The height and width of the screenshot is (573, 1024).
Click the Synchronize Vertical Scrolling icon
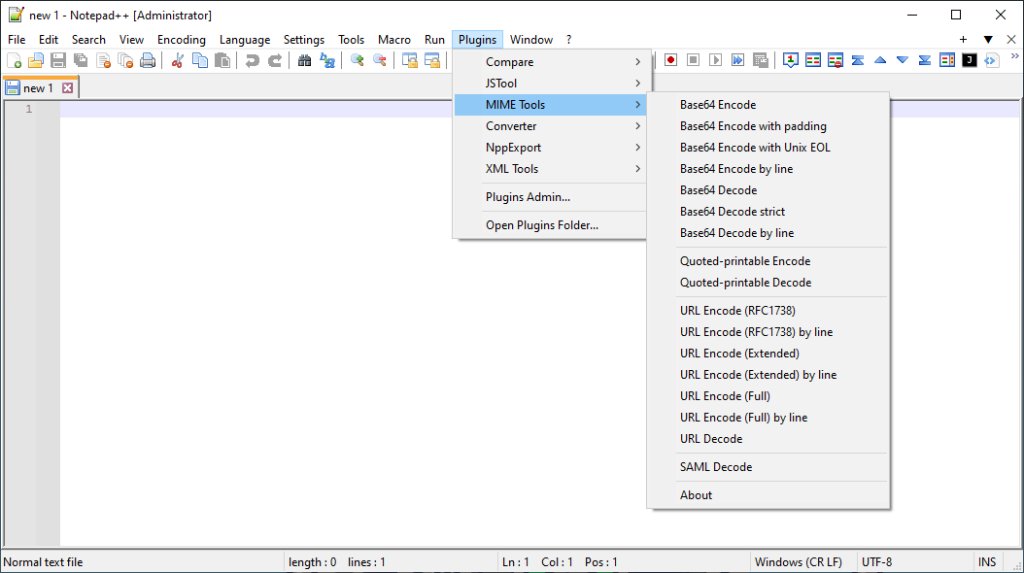pyautogui.click(x=409, y=61)
